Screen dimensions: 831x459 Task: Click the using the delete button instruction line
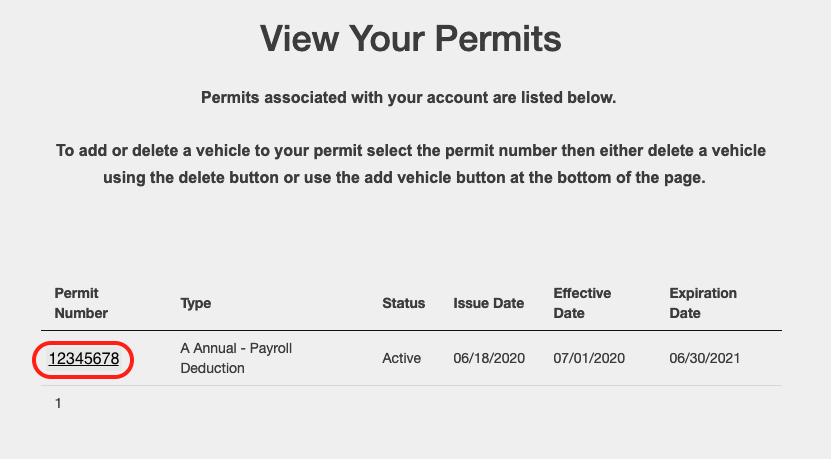coord(404,177)
